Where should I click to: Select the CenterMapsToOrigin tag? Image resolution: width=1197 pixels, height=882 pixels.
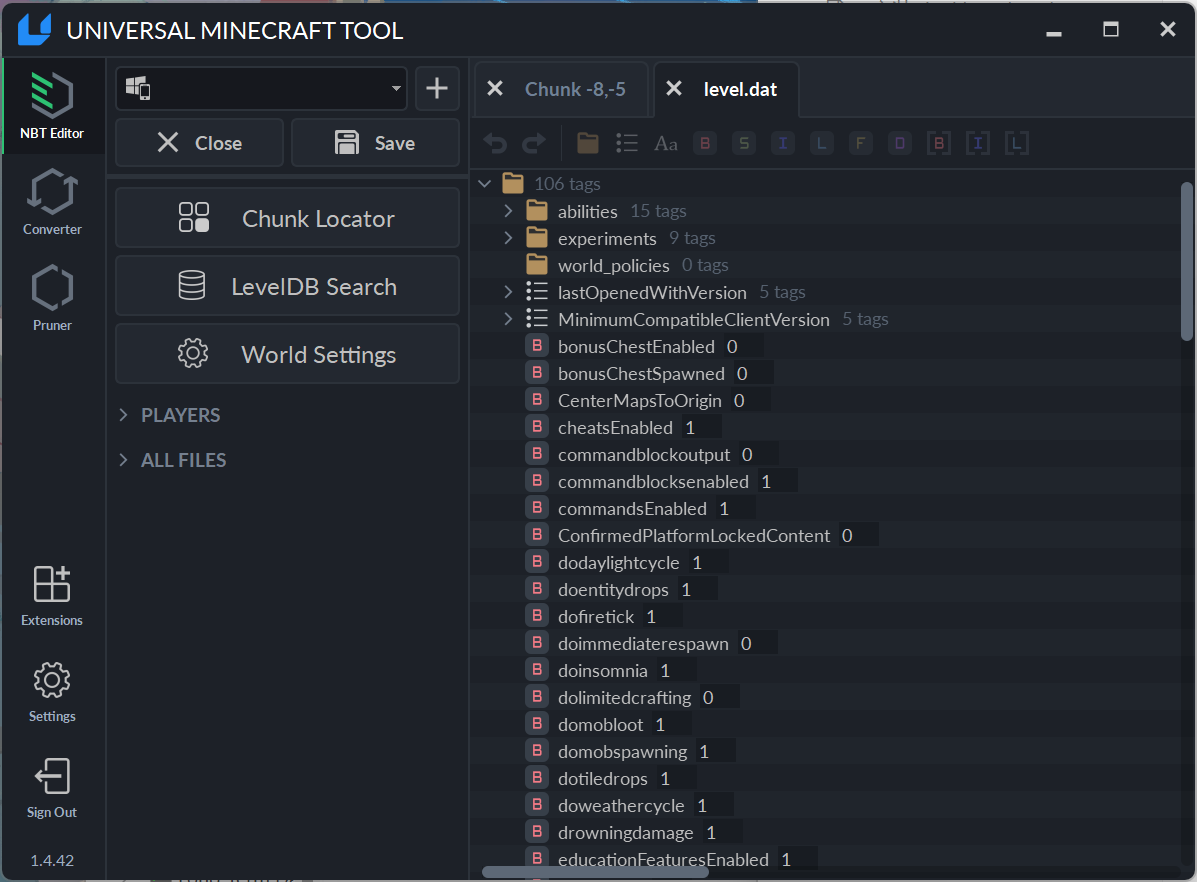tap(639, 401)
